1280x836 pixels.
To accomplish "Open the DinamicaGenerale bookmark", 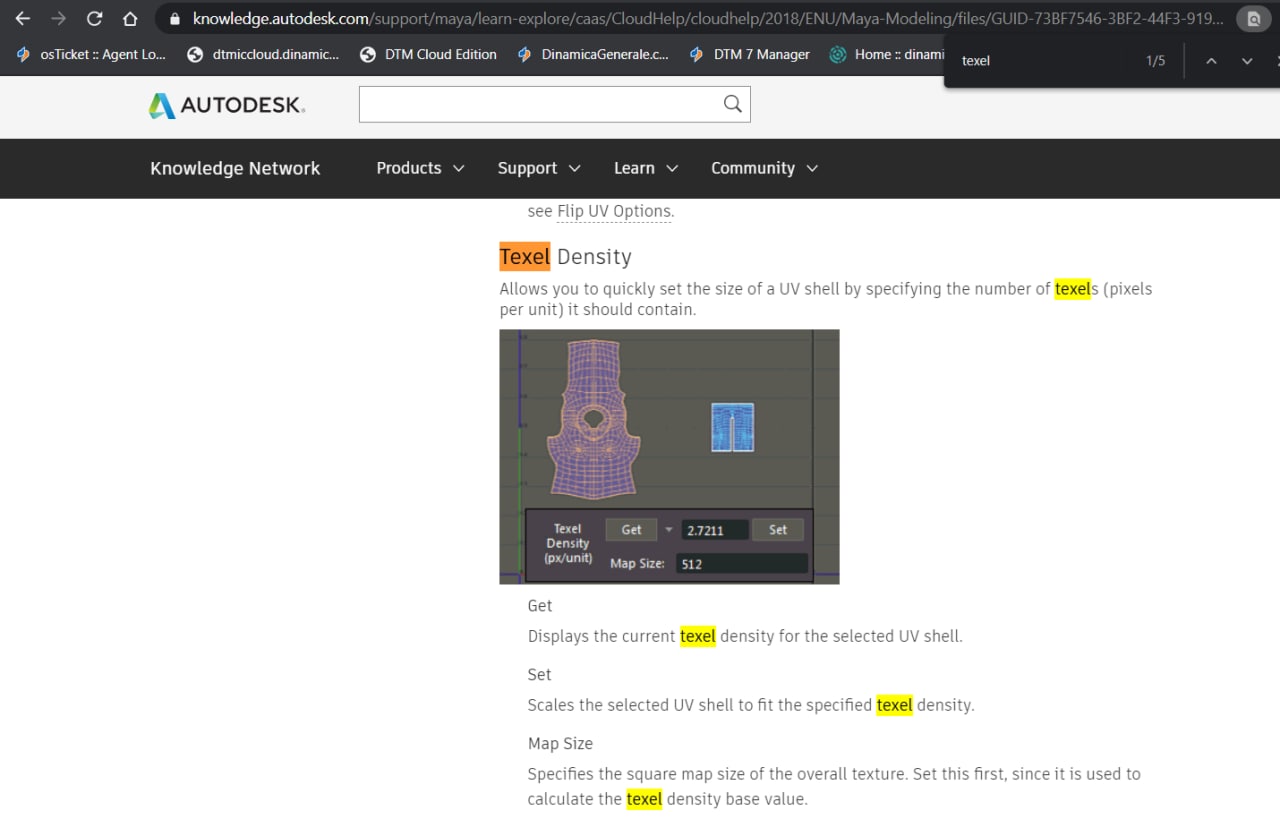I will [x=593, y=55].
